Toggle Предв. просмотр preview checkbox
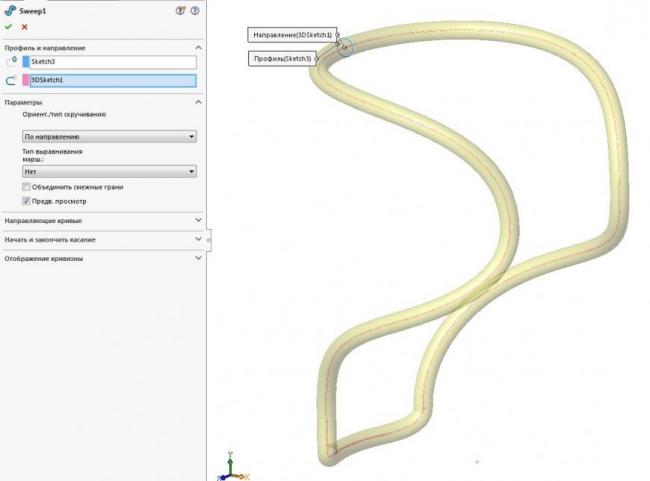Image resolution: width=650 pixels, height=481 pixels. [x=27, y=201]
